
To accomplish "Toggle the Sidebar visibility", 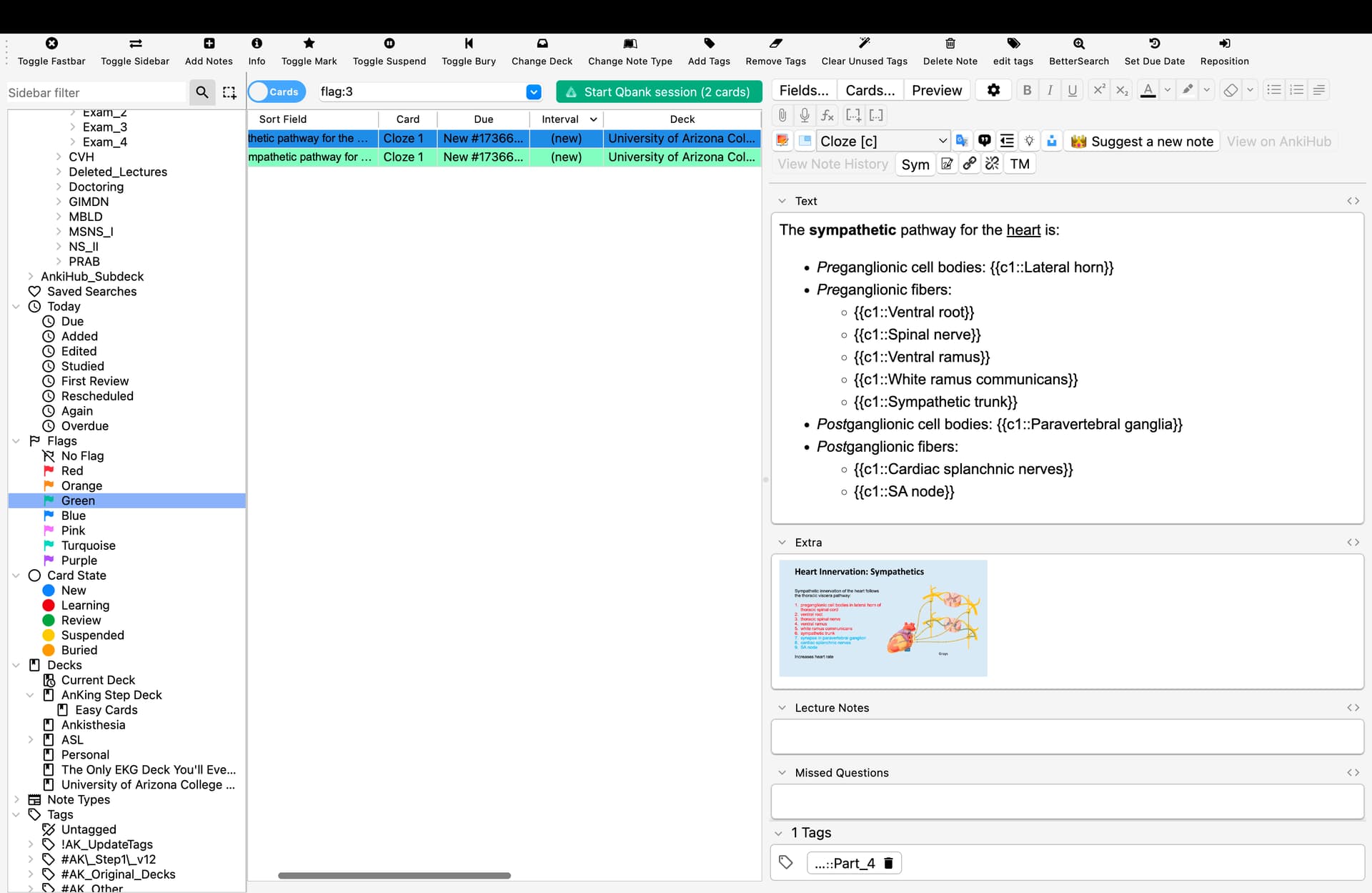I will click(x=135, y=44).
